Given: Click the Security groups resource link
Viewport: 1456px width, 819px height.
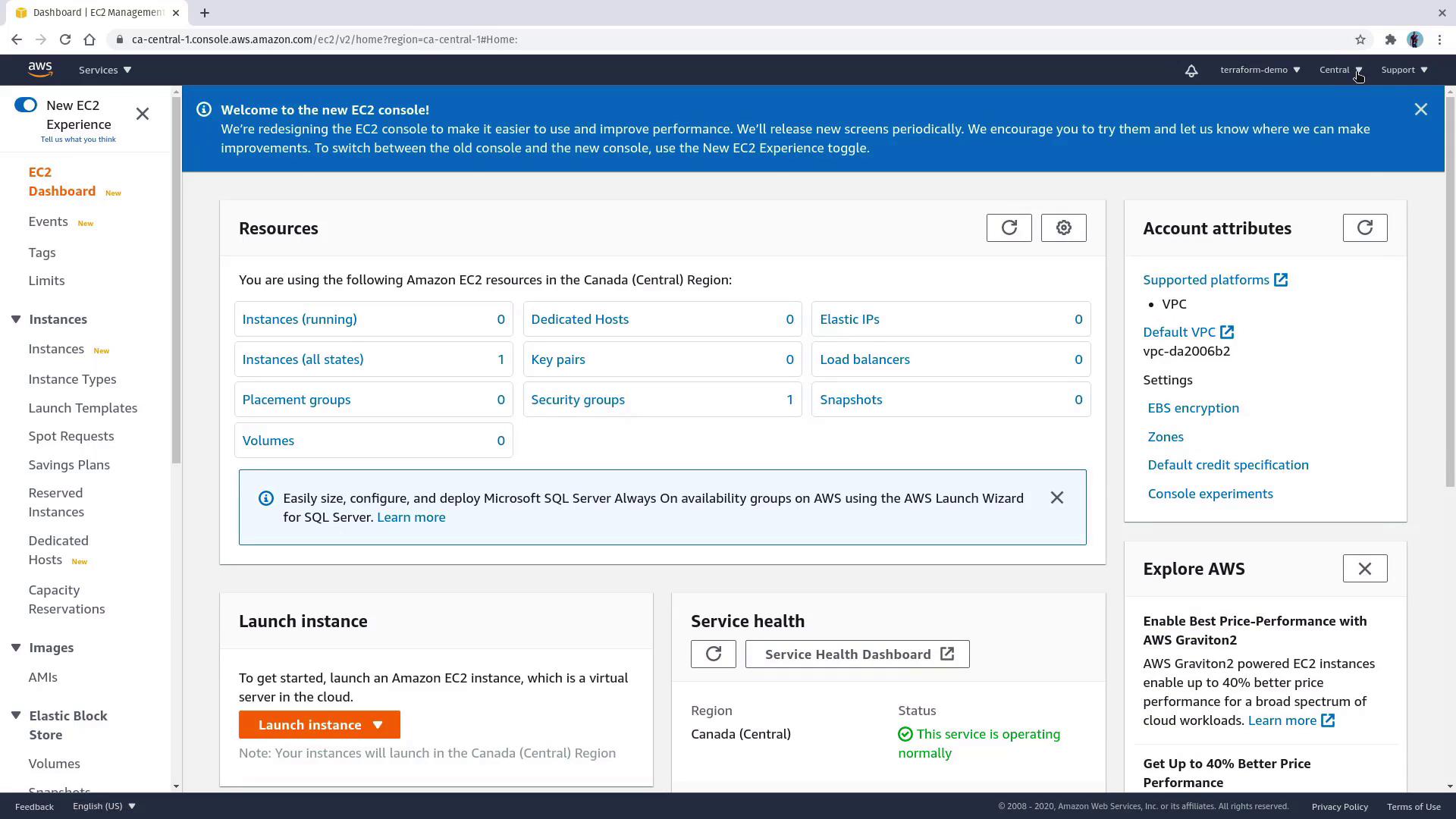Looking at the screenshot, I should [578, 400].
